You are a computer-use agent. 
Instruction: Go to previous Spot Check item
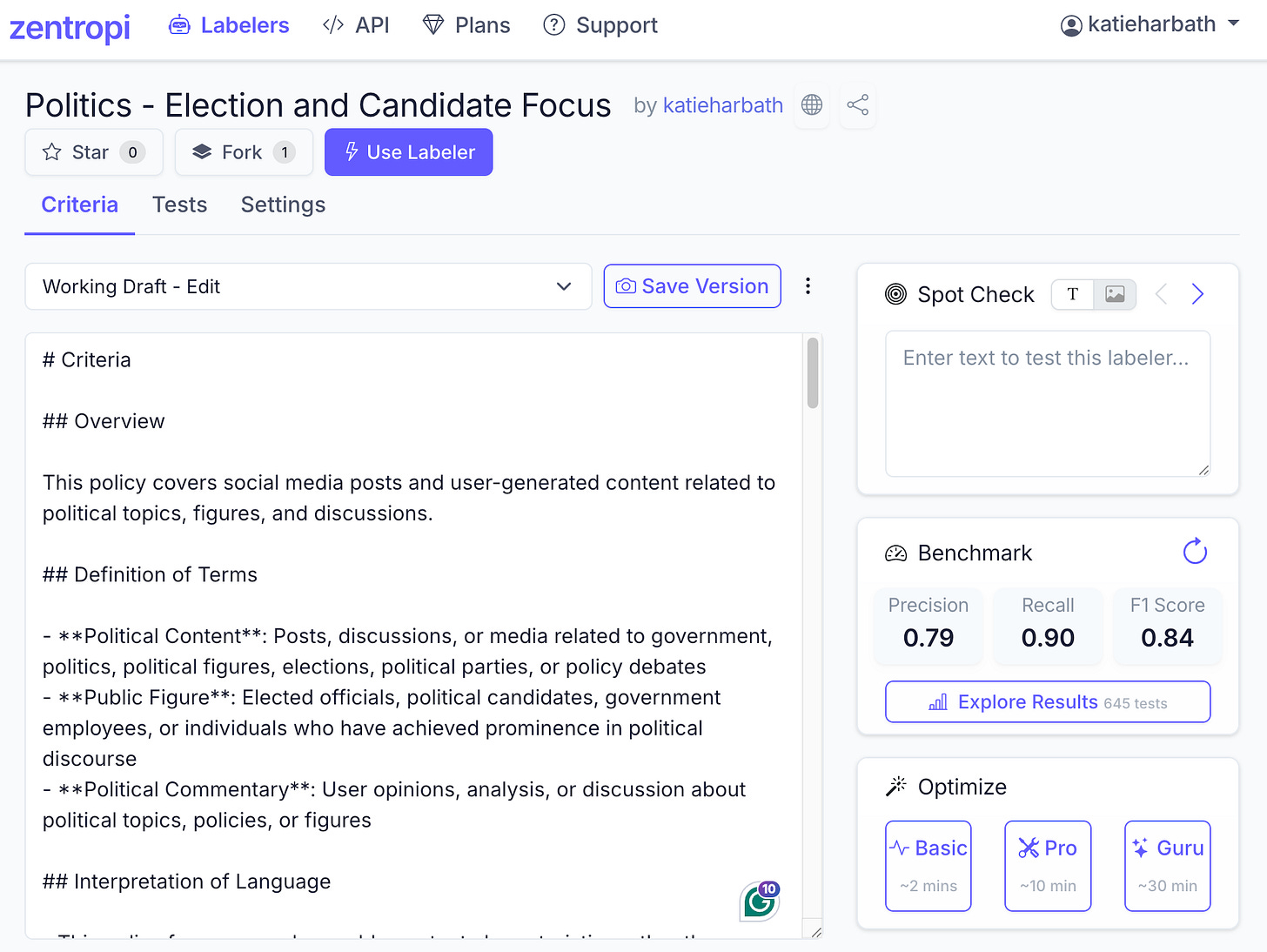(x=1161, y=294)
